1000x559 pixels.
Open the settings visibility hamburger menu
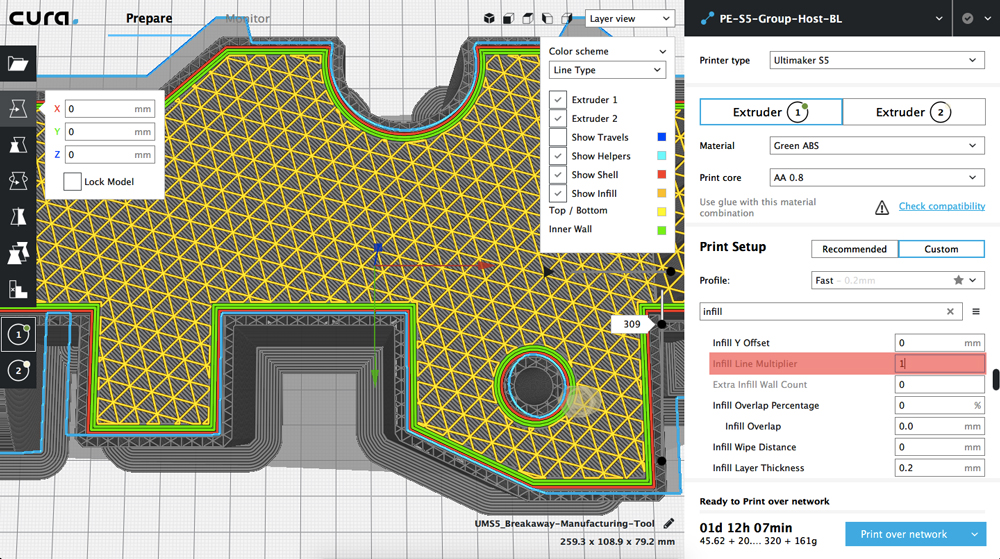pos(976,312)
